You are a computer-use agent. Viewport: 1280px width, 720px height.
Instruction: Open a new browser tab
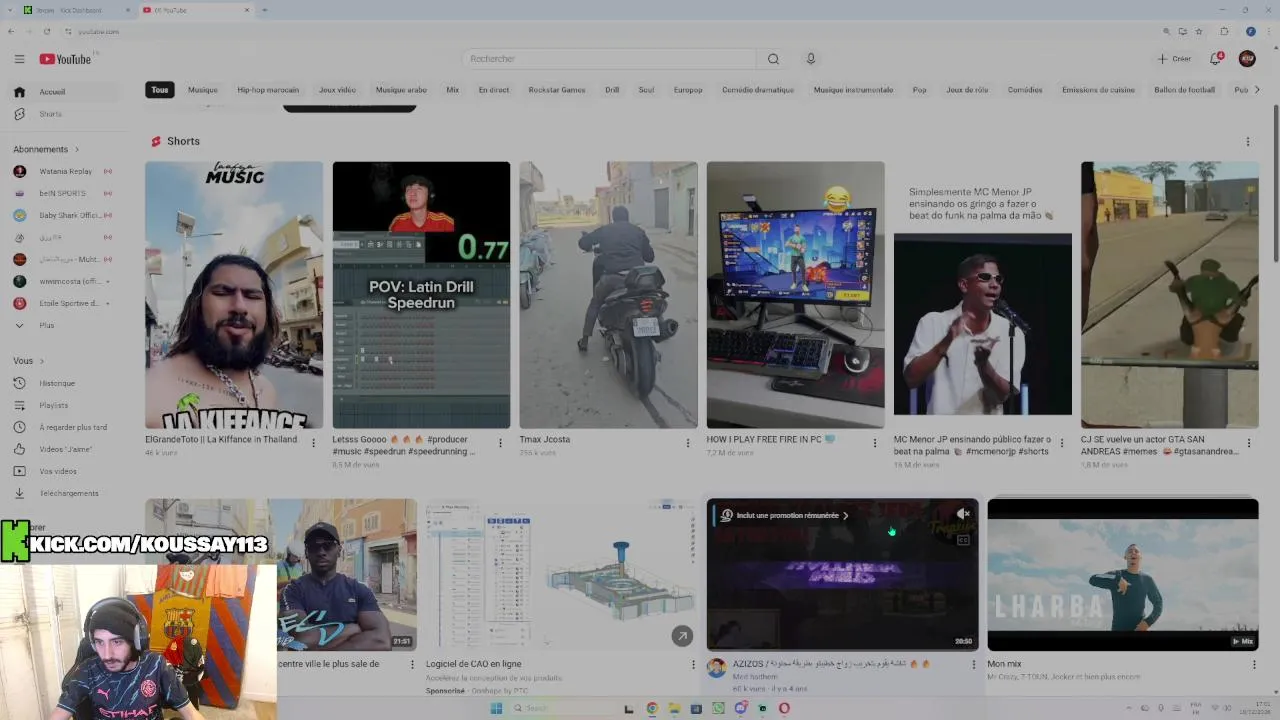(264, 10)
